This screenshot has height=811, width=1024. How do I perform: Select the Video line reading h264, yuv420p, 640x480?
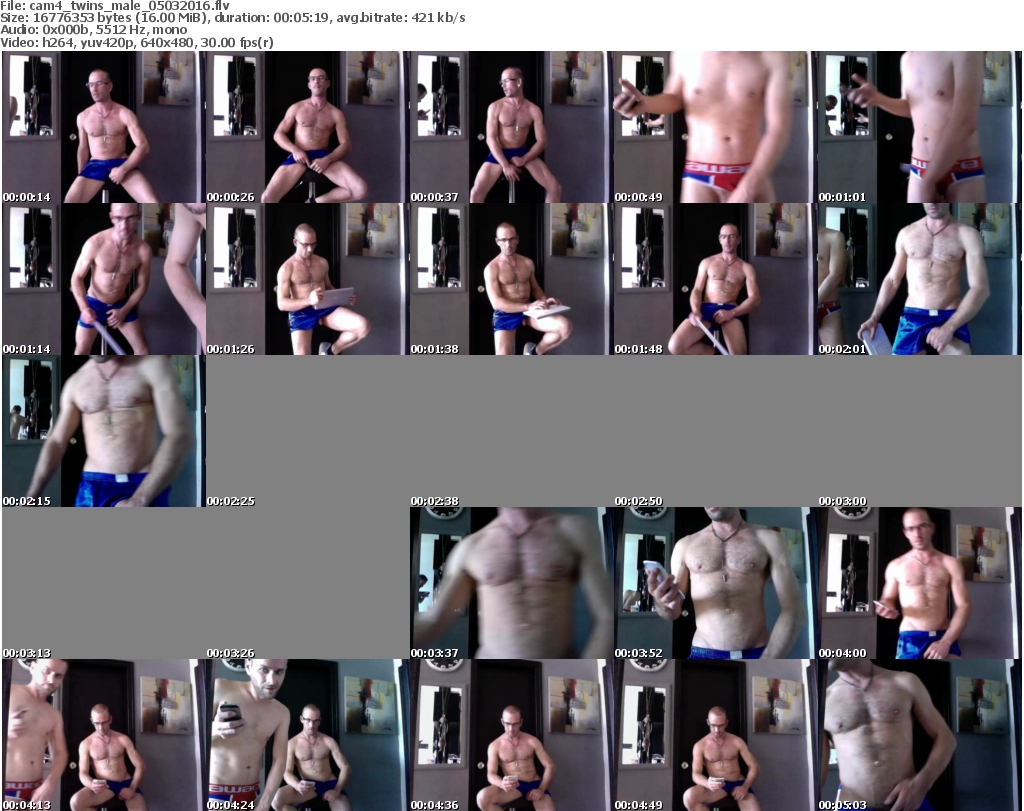136,42
